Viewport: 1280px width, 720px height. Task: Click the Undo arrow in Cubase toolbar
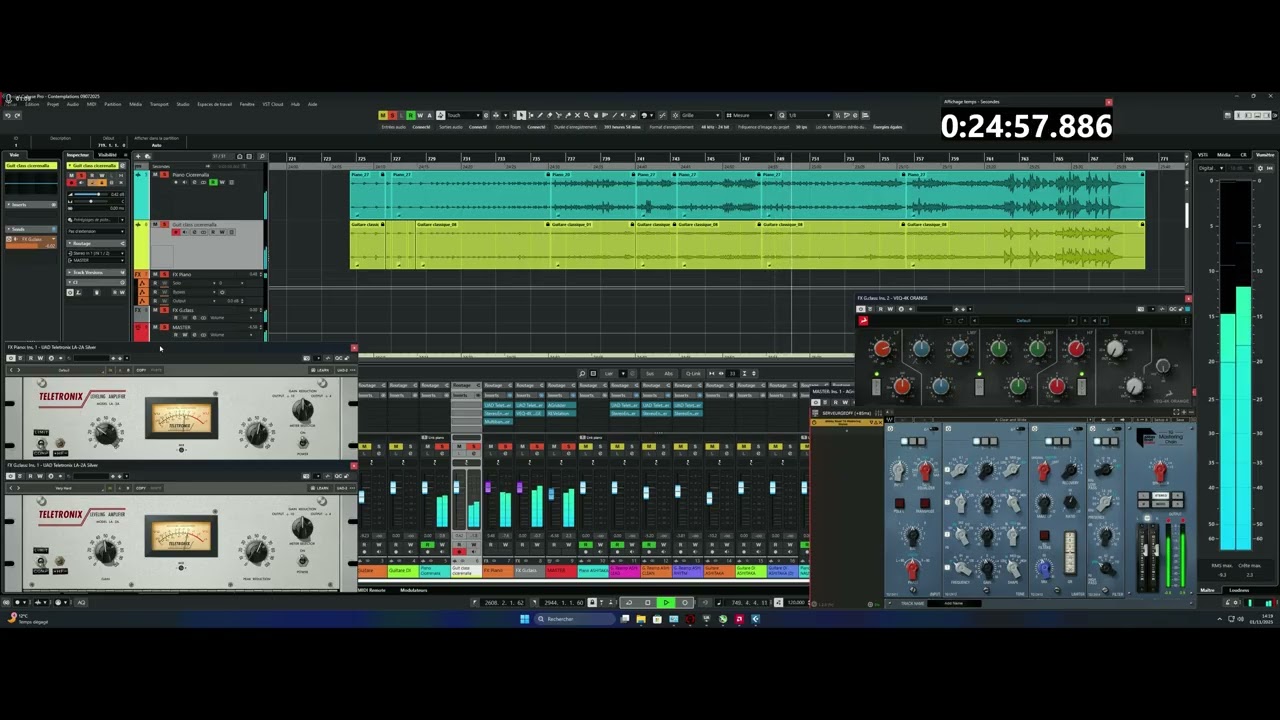pos(8,115)
